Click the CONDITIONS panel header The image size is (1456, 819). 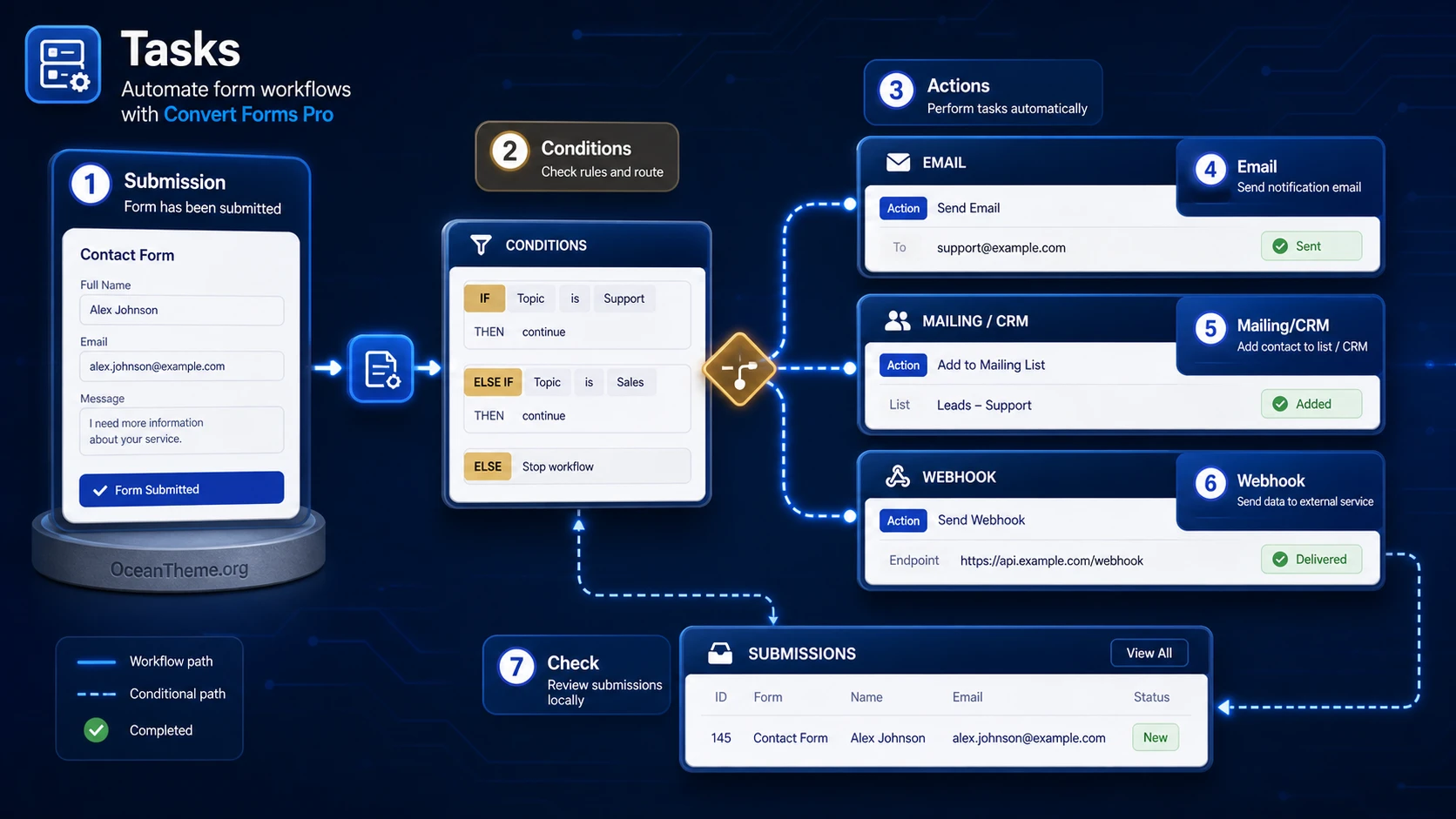[x=577, y=245]
